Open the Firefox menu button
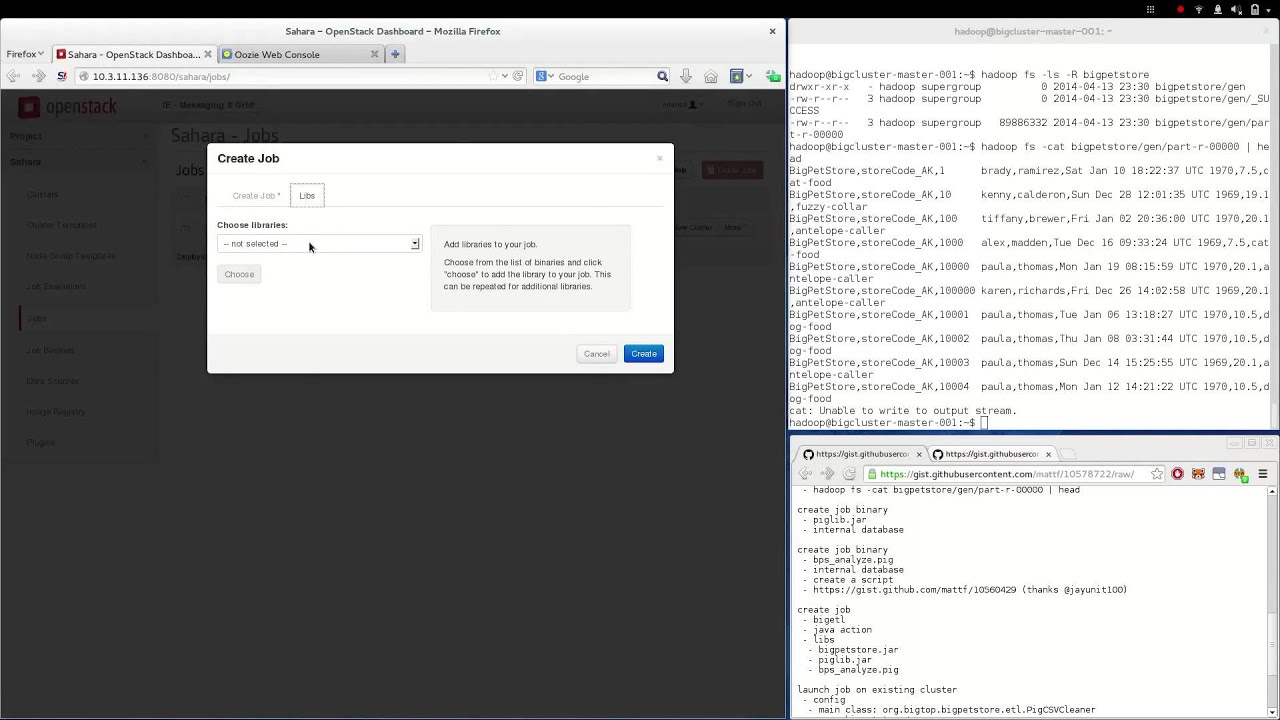The height and width of the screenshot is (720, 1280). 25,54
